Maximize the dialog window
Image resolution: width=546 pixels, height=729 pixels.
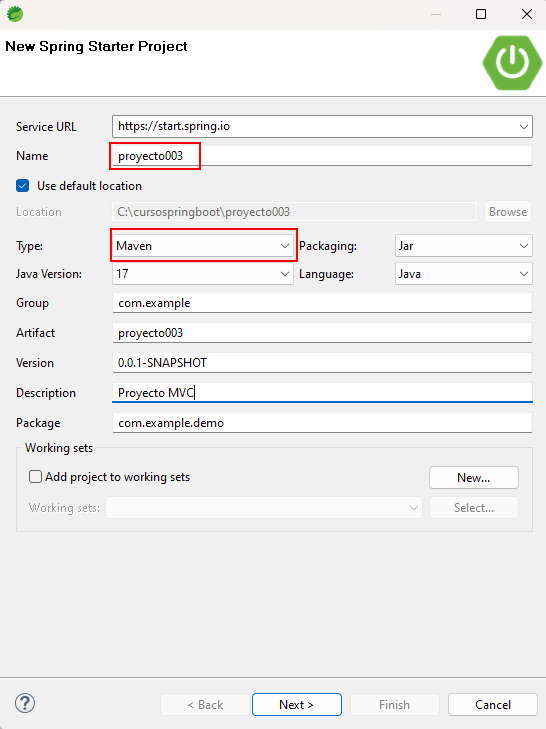point(481,14)
